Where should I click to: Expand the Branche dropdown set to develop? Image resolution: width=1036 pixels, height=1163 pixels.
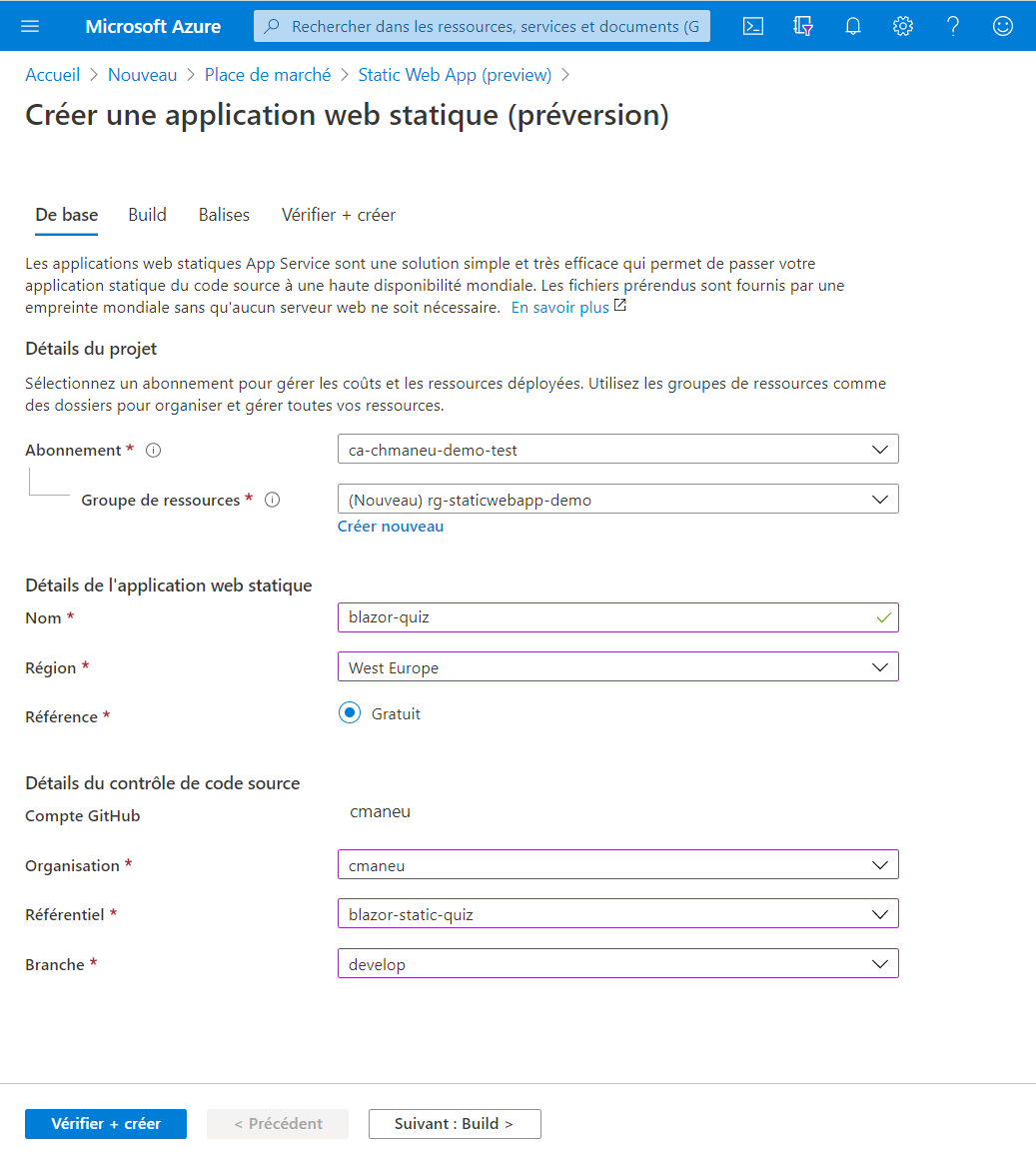pyautogui.click(x=617, y=964)
